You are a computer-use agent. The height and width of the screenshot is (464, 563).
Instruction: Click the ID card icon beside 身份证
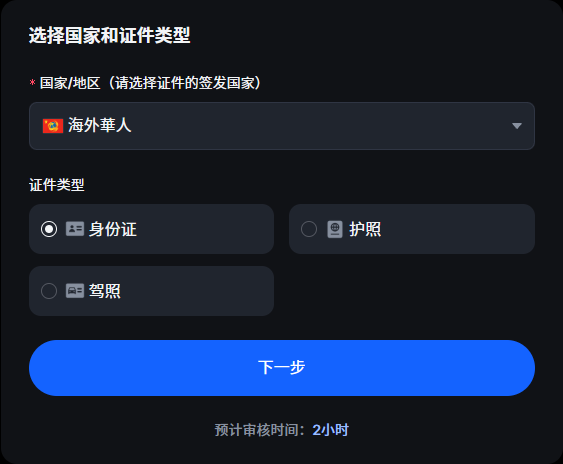(75, 229)
